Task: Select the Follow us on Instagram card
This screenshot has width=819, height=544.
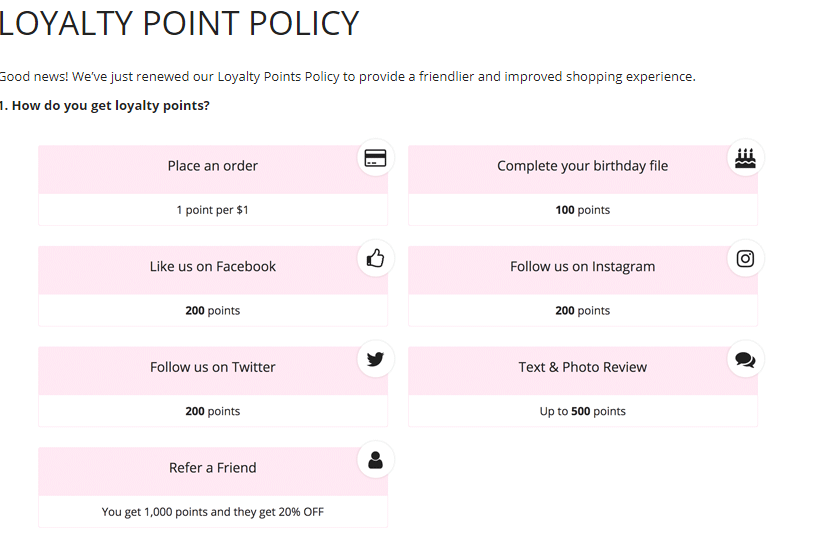Action: coord(583,286)
